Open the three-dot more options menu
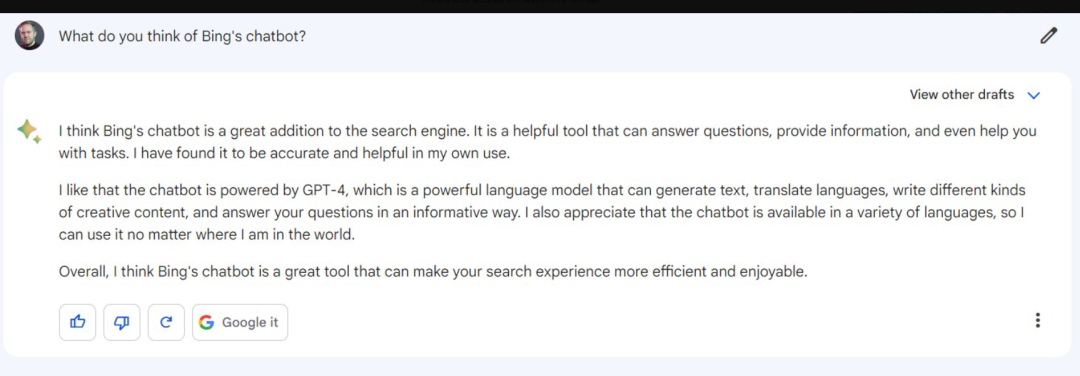The height and width of the screenshot is (376, 1080). click(x=1038, y=320)
